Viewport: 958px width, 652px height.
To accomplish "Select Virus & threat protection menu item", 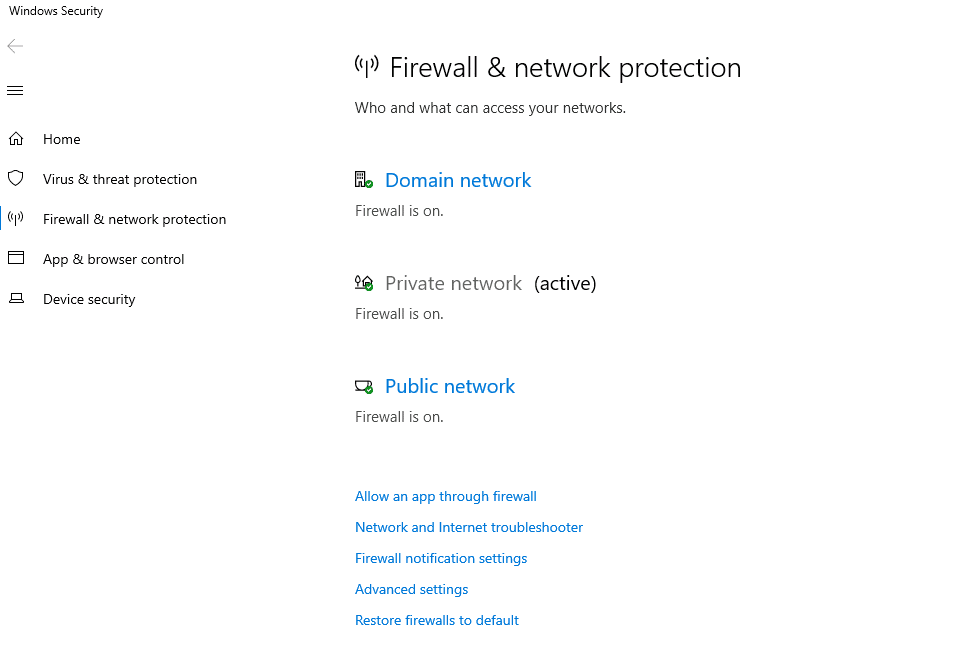I will tap(120, 179).
